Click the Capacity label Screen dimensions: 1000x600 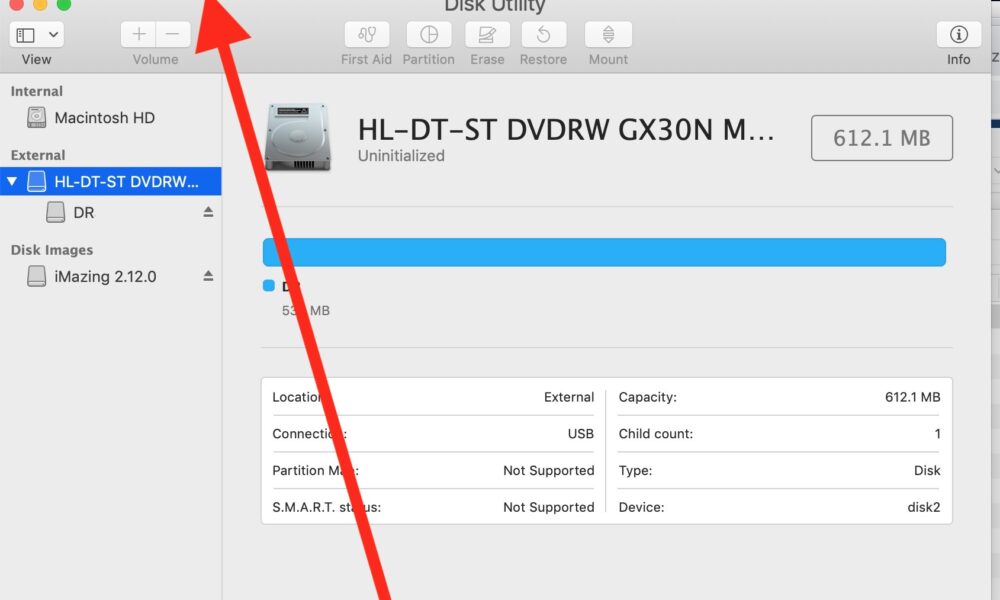click(648, 397)
